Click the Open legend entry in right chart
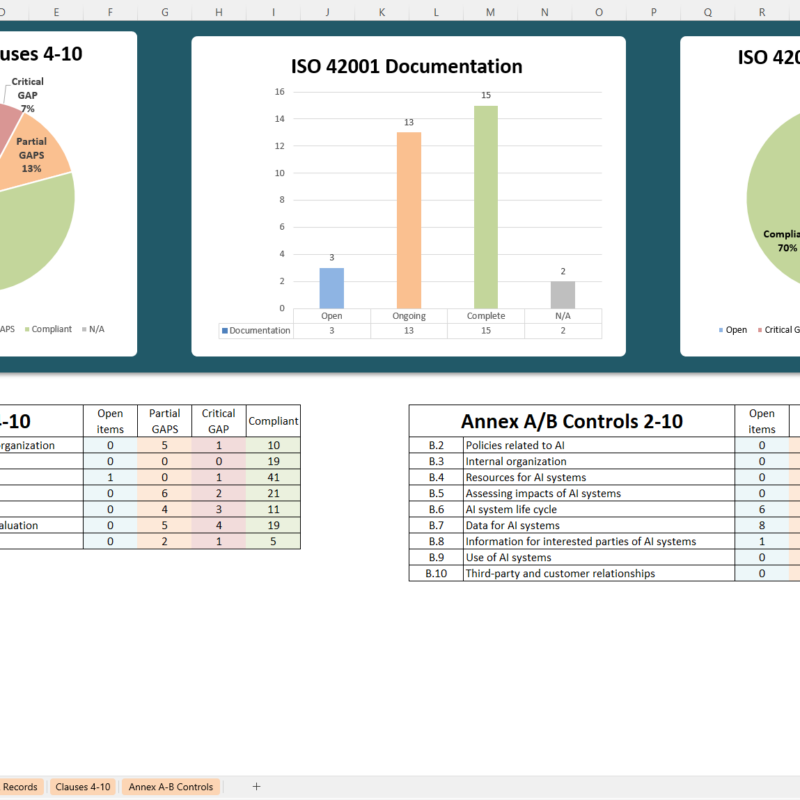Viewport: 800px width, 800px height. coord(736,329)
